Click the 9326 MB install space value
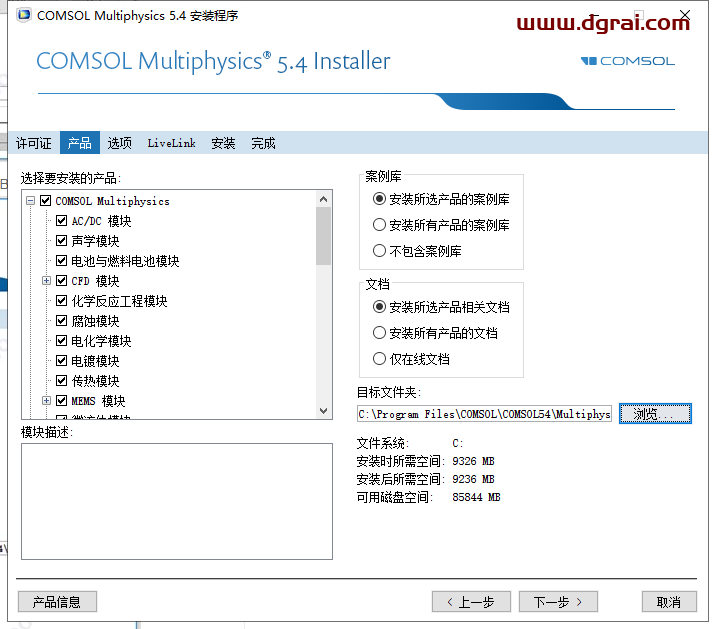 pyautogui.click(x=473, y=461)
